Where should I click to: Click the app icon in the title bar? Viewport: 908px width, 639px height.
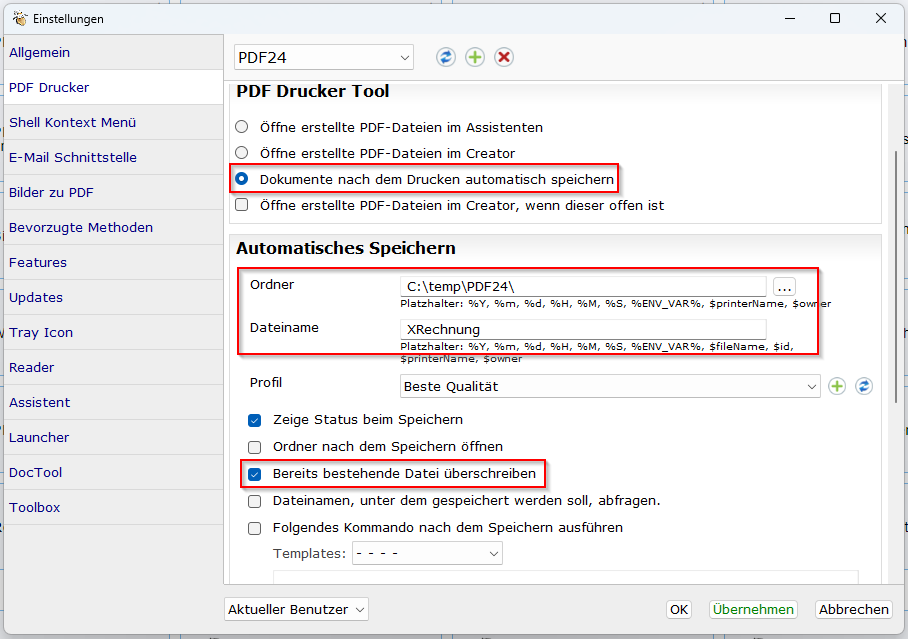point(18,19)
